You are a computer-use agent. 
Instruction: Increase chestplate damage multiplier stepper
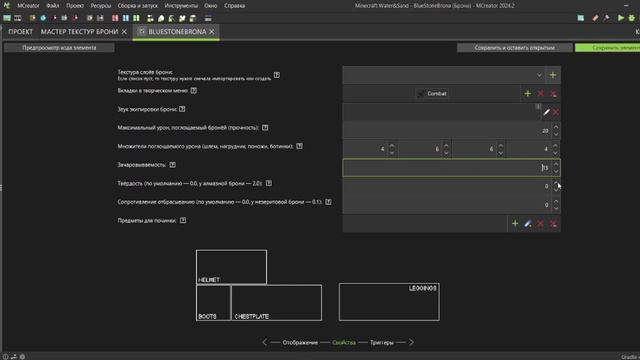point(446,146)
